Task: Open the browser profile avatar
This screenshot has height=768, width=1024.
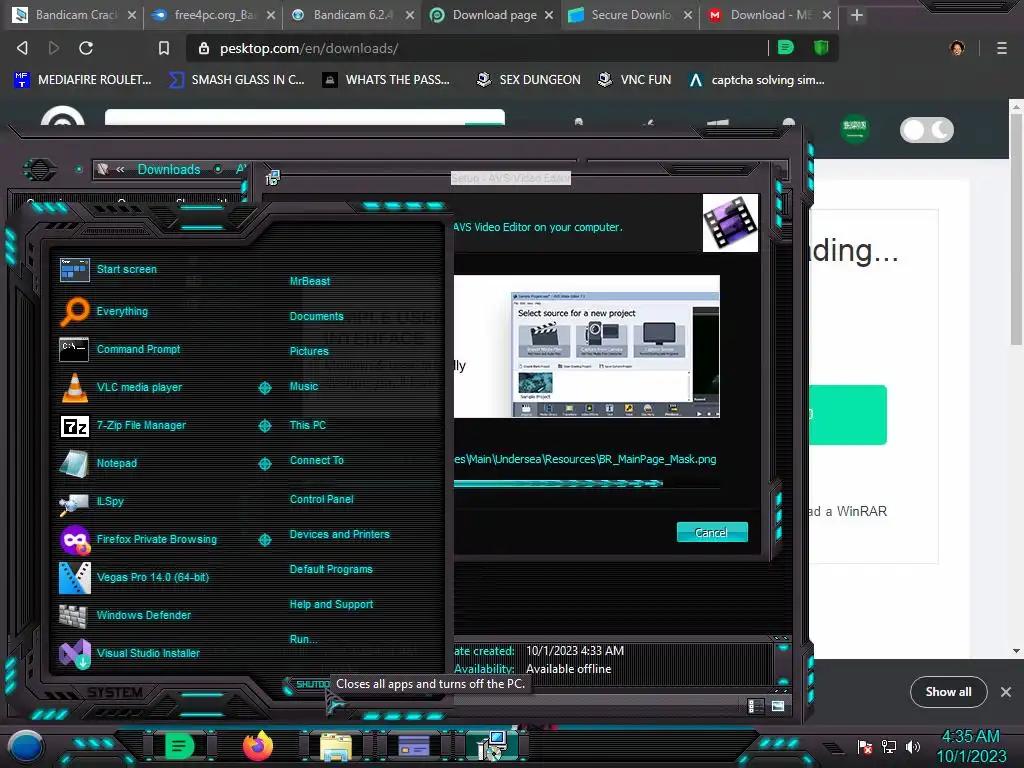Action: coord(957,48)
